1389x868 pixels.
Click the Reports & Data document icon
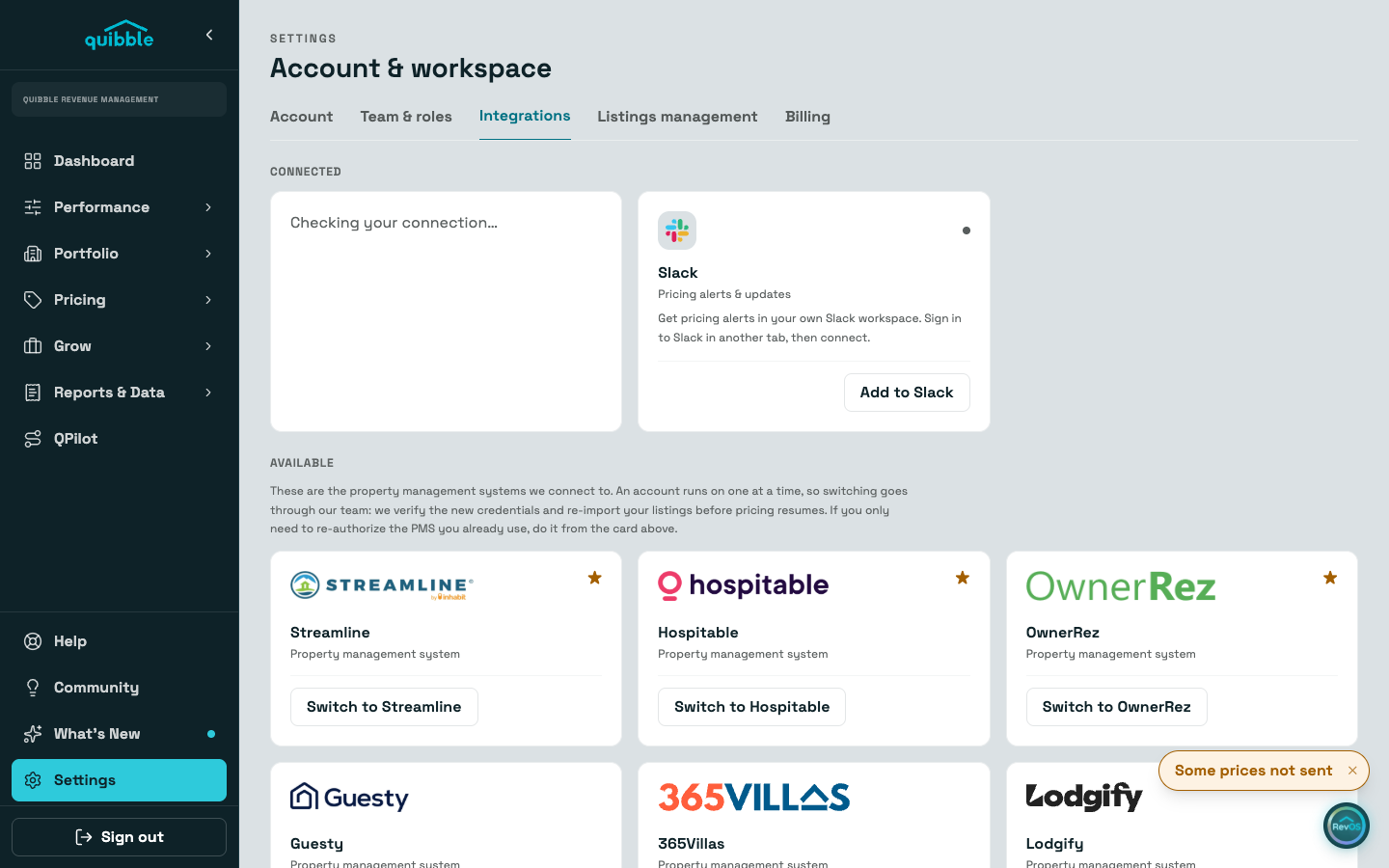33,393
